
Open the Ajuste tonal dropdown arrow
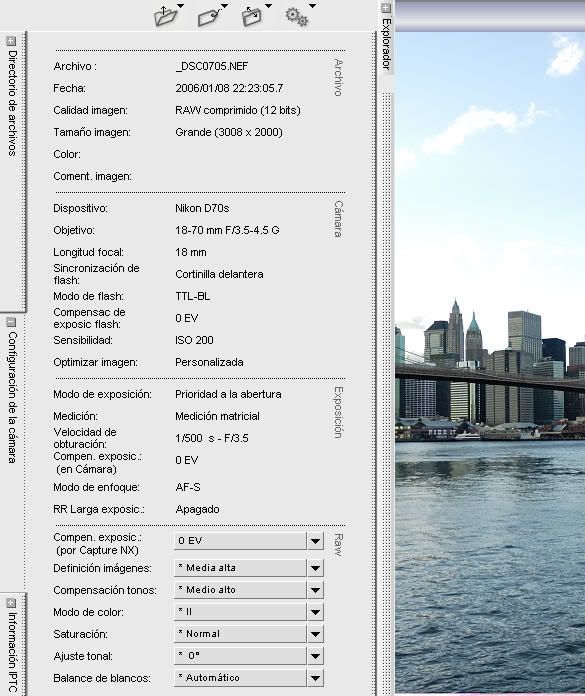pos(315,656)
